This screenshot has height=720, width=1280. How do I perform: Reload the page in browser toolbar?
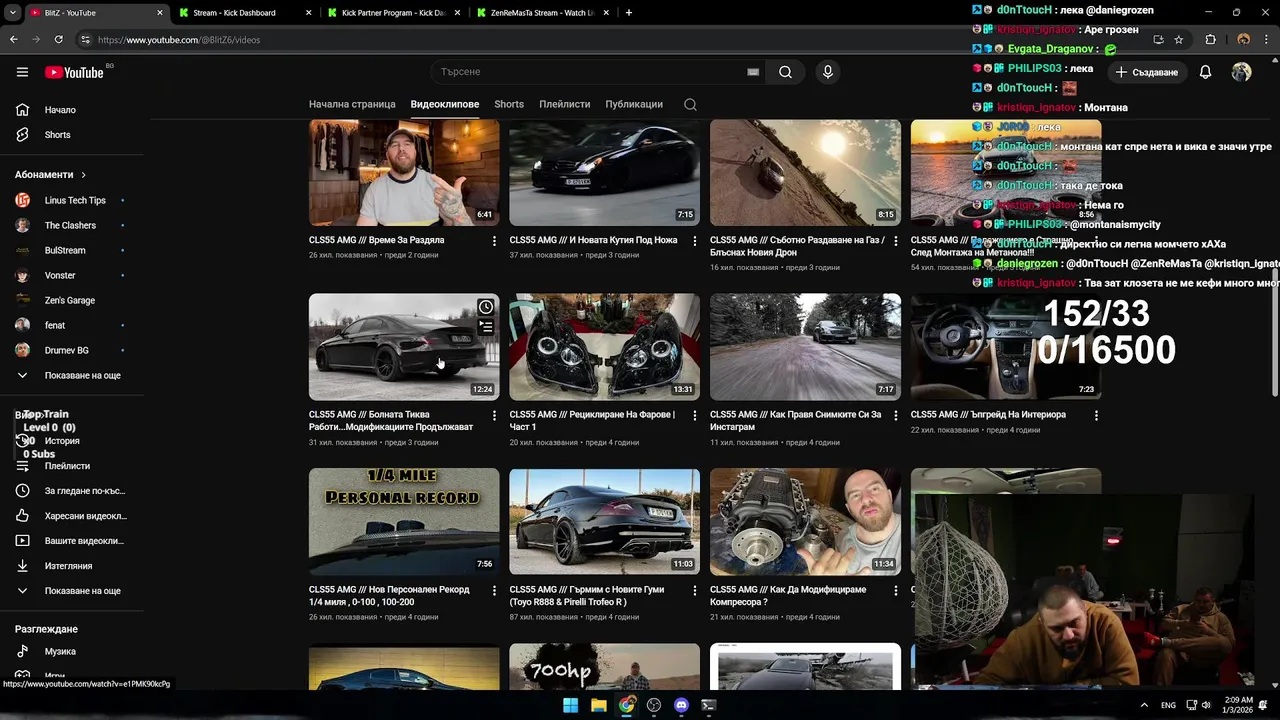pos(59,39)
